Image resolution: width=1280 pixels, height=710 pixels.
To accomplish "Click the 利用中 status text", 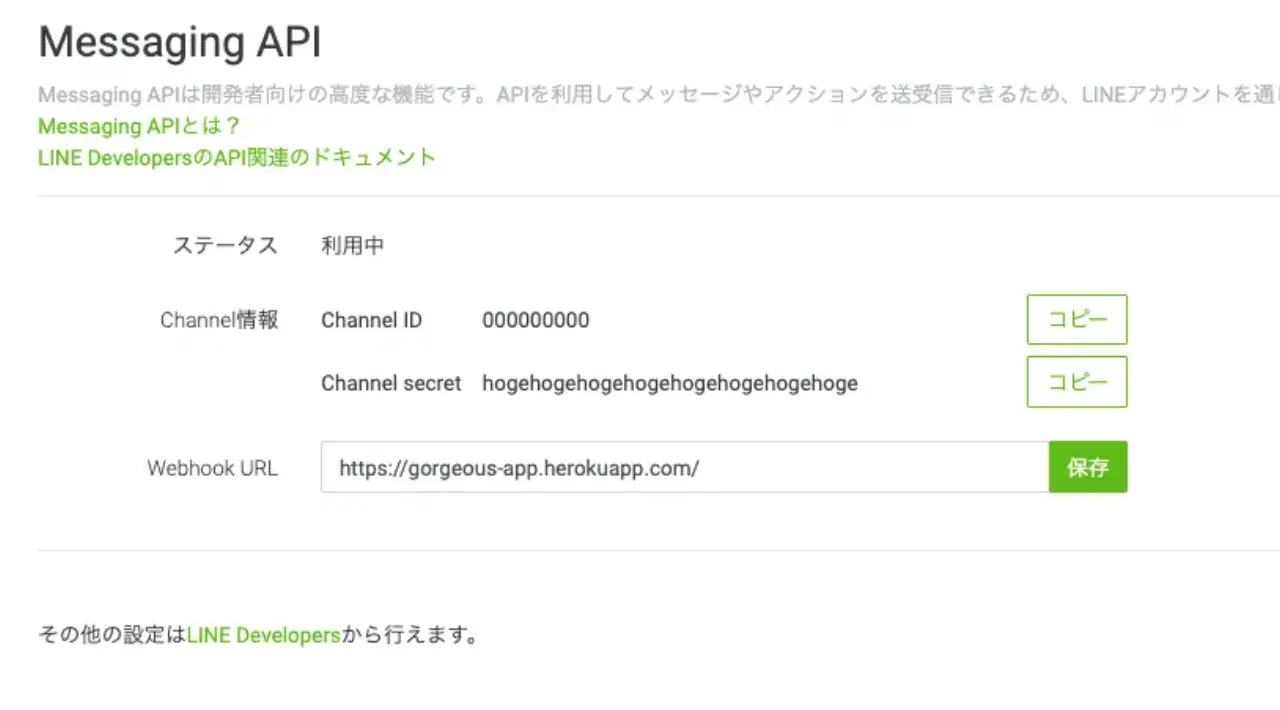I will 352,245.
